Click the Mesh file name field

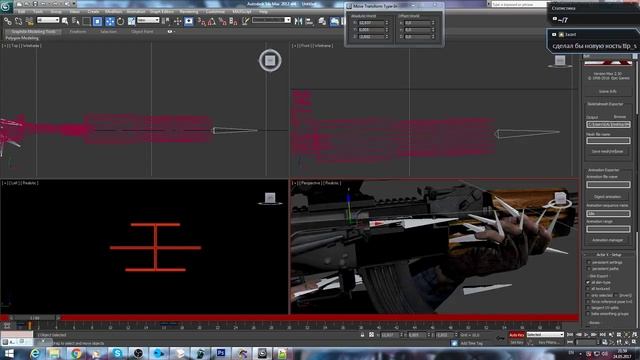coord(608,140)
